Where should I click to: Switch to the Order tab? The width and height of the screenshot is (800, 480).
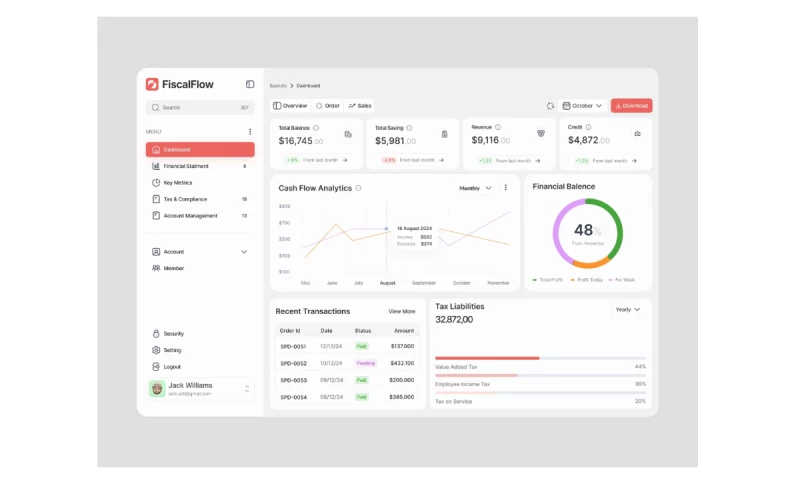(x=328, y=106)
